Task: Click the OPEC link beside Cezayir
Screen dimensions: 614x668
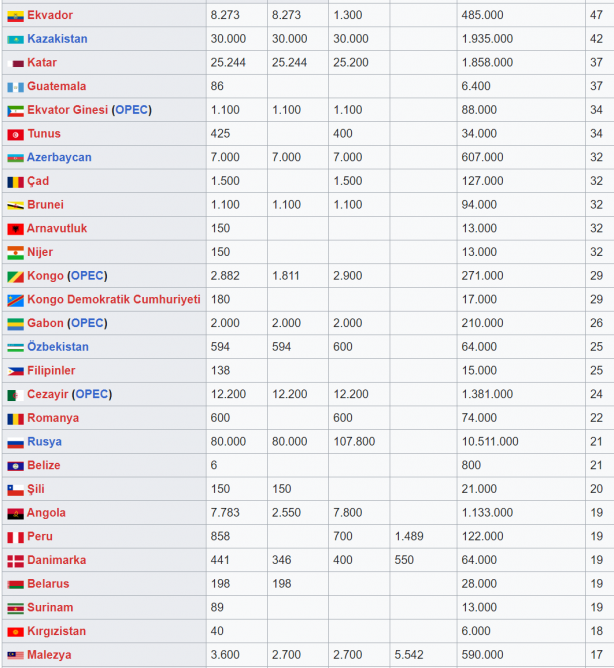Action: pos(92,394)
